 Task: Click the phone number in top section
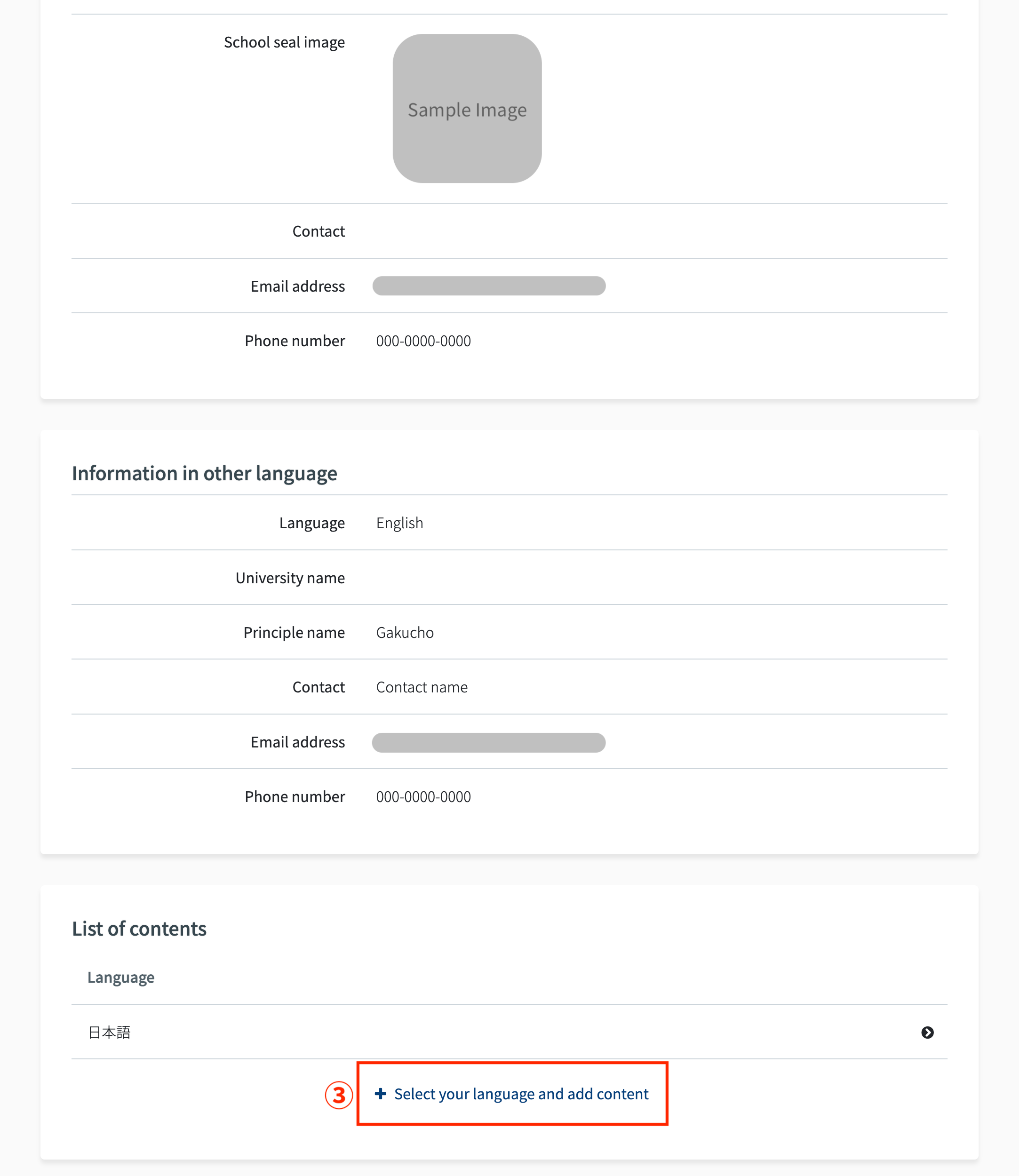pyautogui.click(x=423, y=341)
